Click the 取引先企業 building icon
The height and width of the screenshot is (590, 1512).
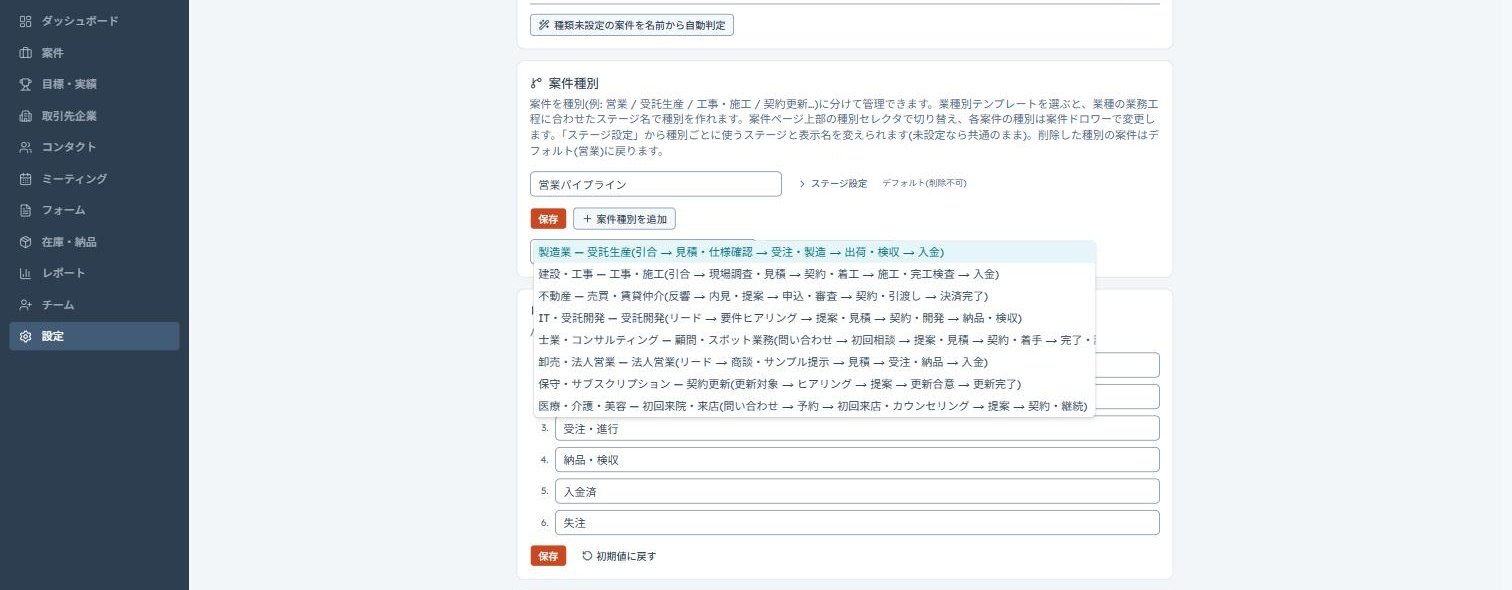click(26, 116)
